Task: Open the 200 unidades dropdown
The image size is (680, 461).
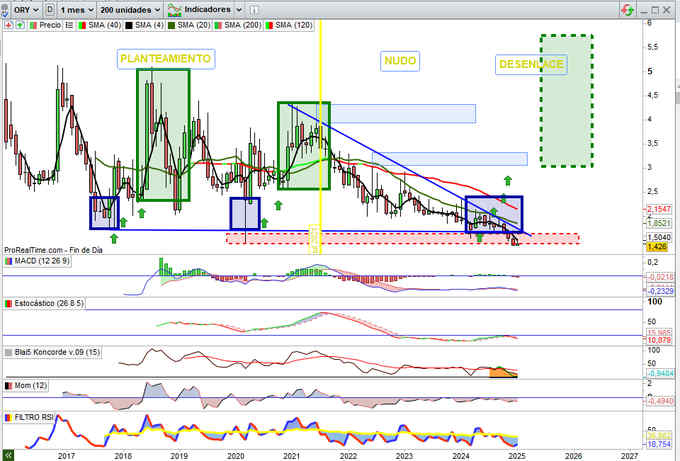Action: [x=131, y=8]
